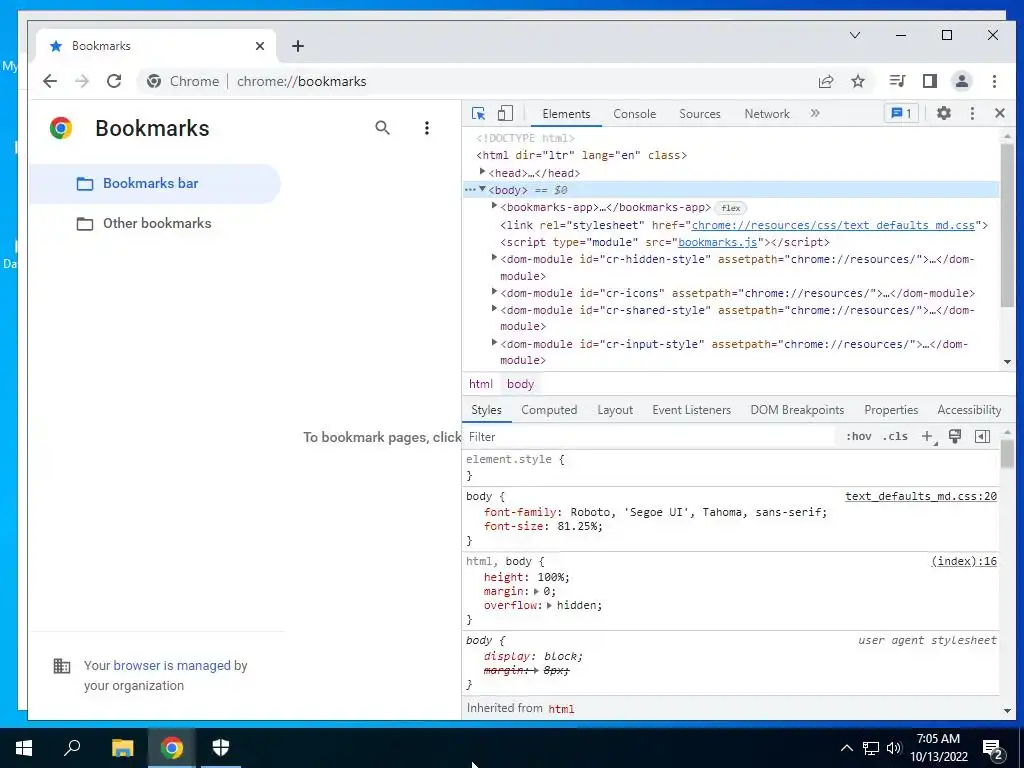Open the browser is managed link
The width and height of the screenshot is (1024, 768).
[172, 665]
